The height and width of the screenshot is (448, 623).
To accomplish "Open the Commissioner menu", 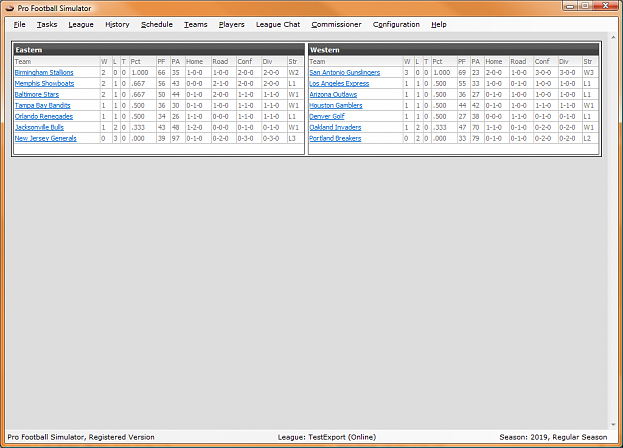I will click(x=335, y=24).
